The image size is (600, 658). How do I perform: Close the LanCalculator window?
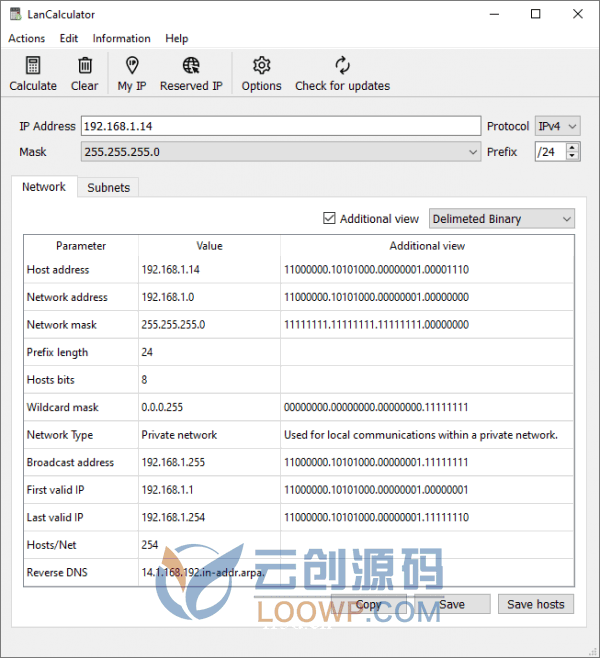(578, 14)
